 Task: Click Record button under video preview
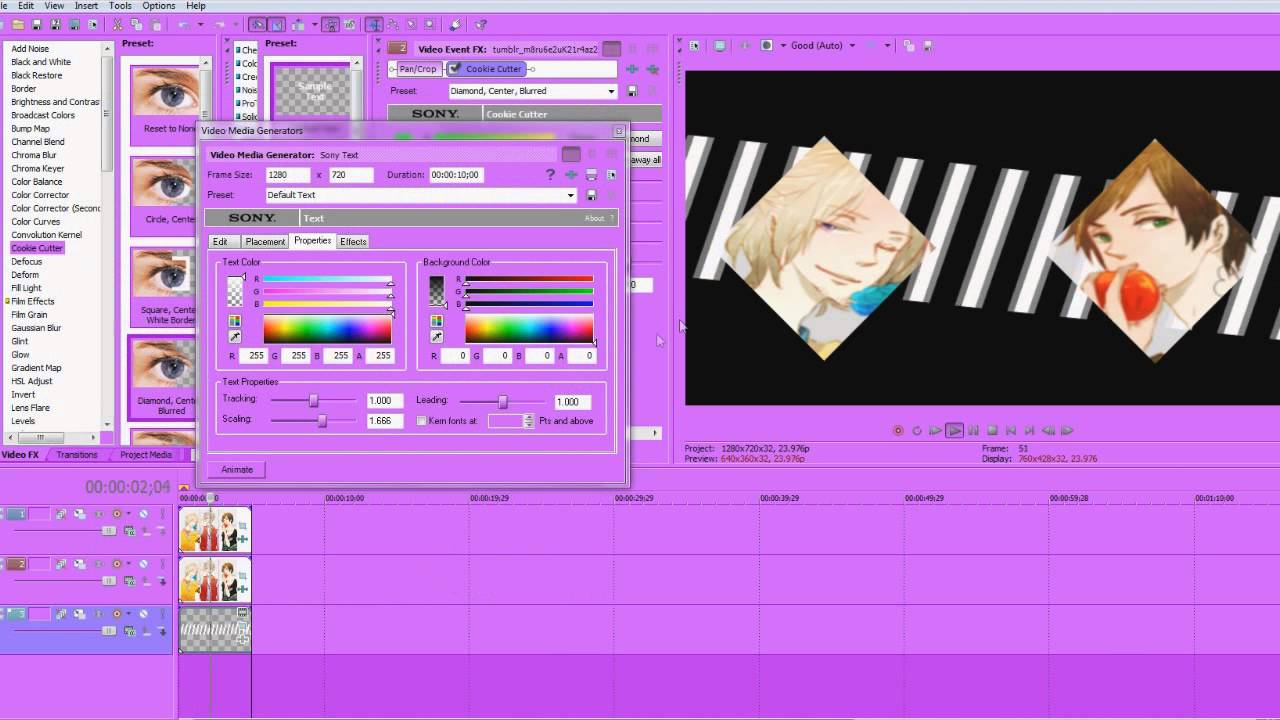898,431
